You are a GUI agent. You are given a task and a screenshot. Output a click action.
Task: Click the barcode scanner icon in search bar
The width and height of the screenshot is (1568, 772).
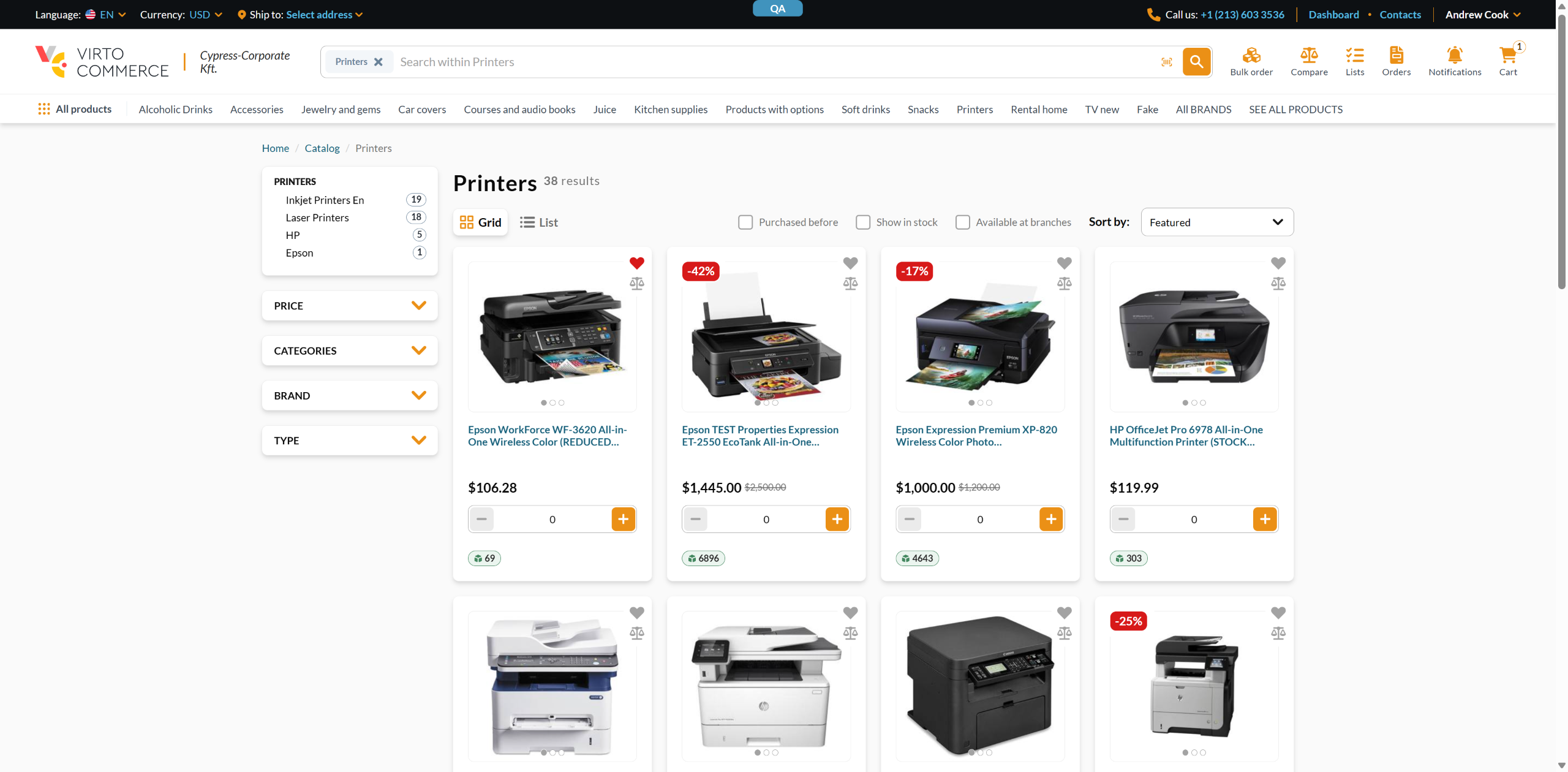[x=1166, y=62]
